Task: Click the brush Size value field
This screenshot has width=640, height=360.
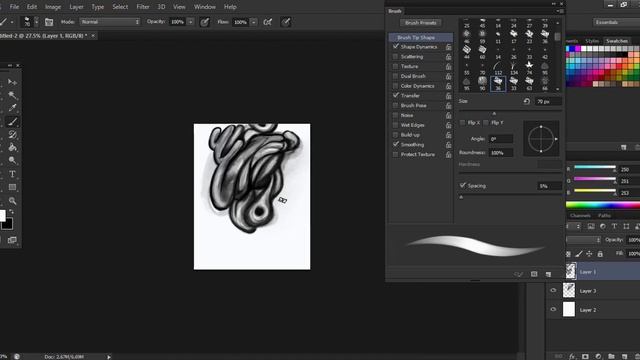Action: (x=549, y=101)
